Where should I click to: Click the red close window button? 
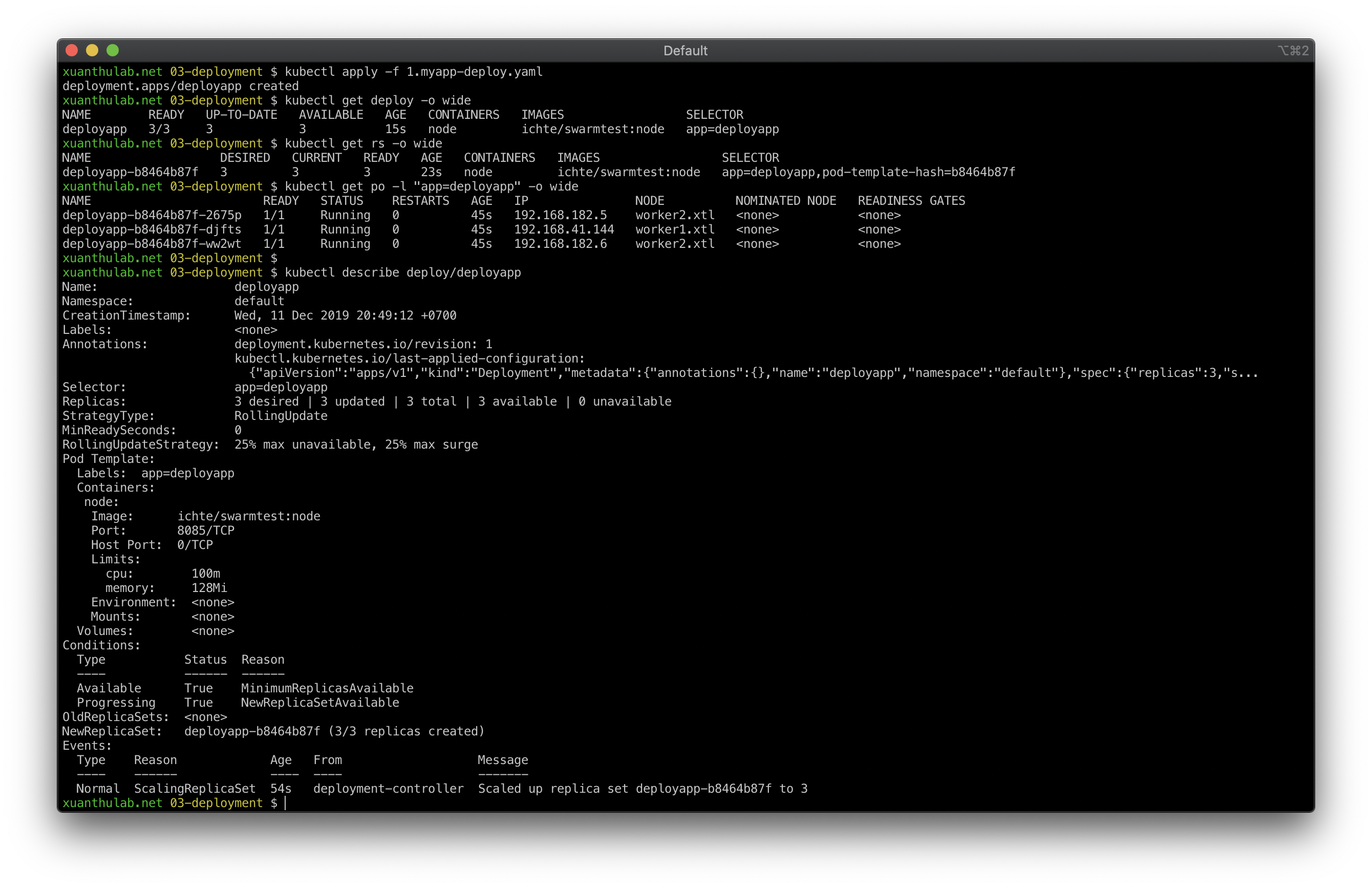click(x=72, y=50)
